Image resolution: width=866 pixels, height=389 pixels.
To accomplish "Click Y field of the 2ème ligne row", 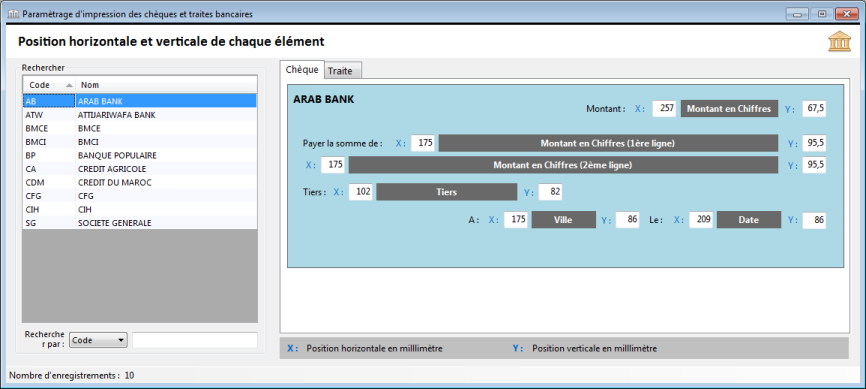I will [814, 165].
